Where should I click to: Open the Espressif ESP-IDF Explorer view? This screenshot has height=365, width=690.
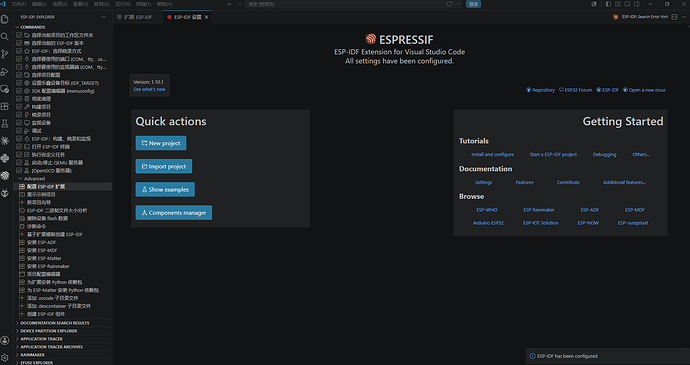[5, 175]
